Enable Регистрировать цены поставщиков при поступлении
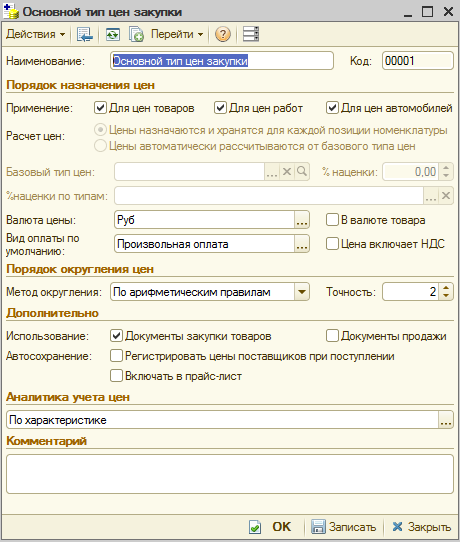Image resolution: width=460 pixels, height=542 pixels. [116, 356]
